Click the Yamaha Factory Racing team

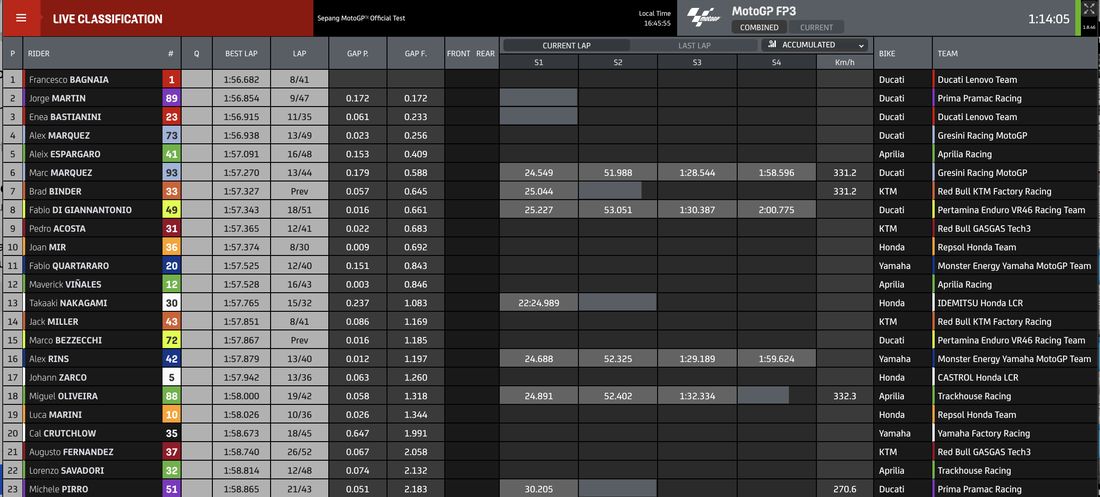pyautogui.click(x=984, y=433)
